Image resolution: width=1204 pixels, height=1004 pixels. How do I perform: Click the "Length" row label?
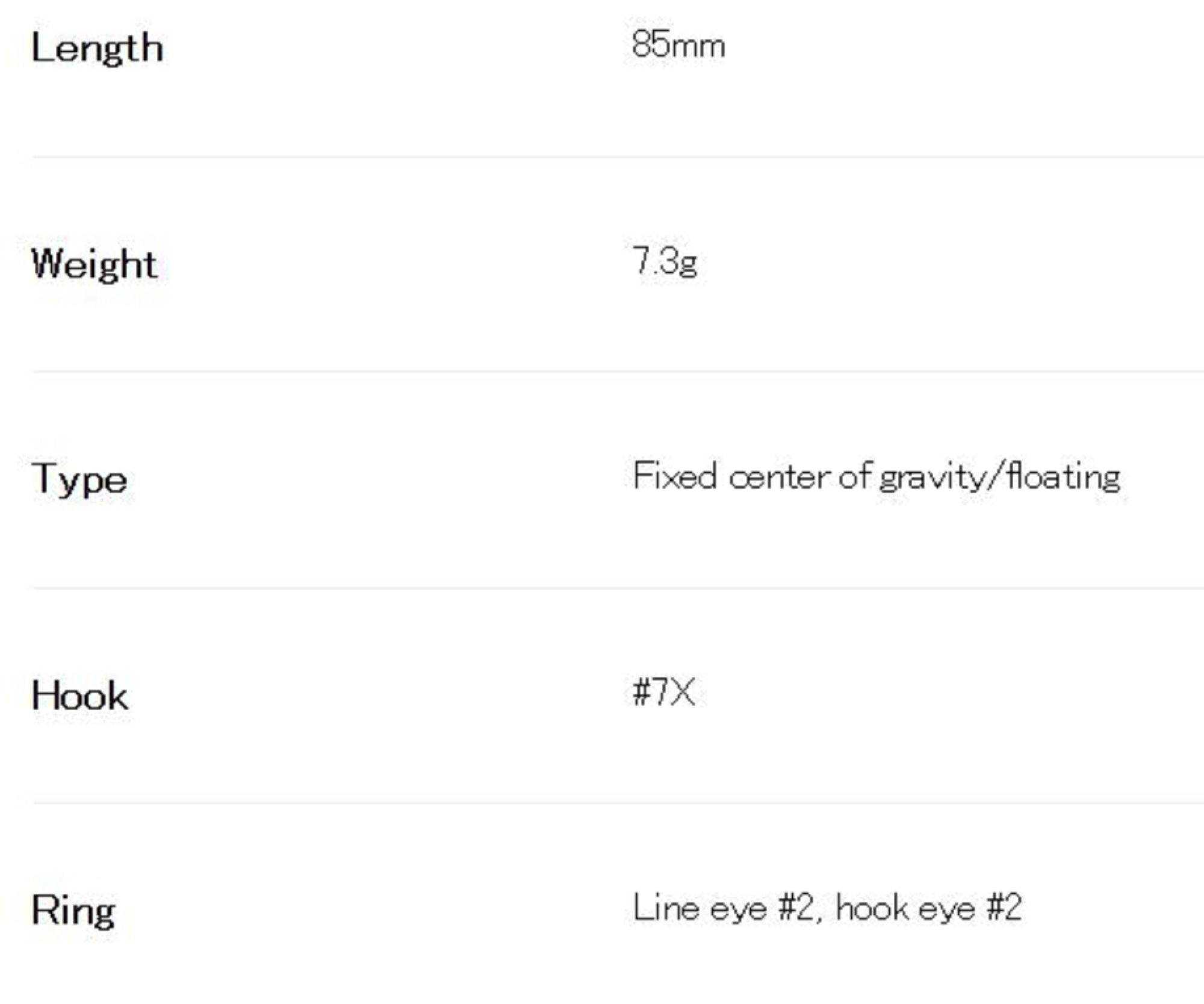pyautogui.click(x=97, y=48)
